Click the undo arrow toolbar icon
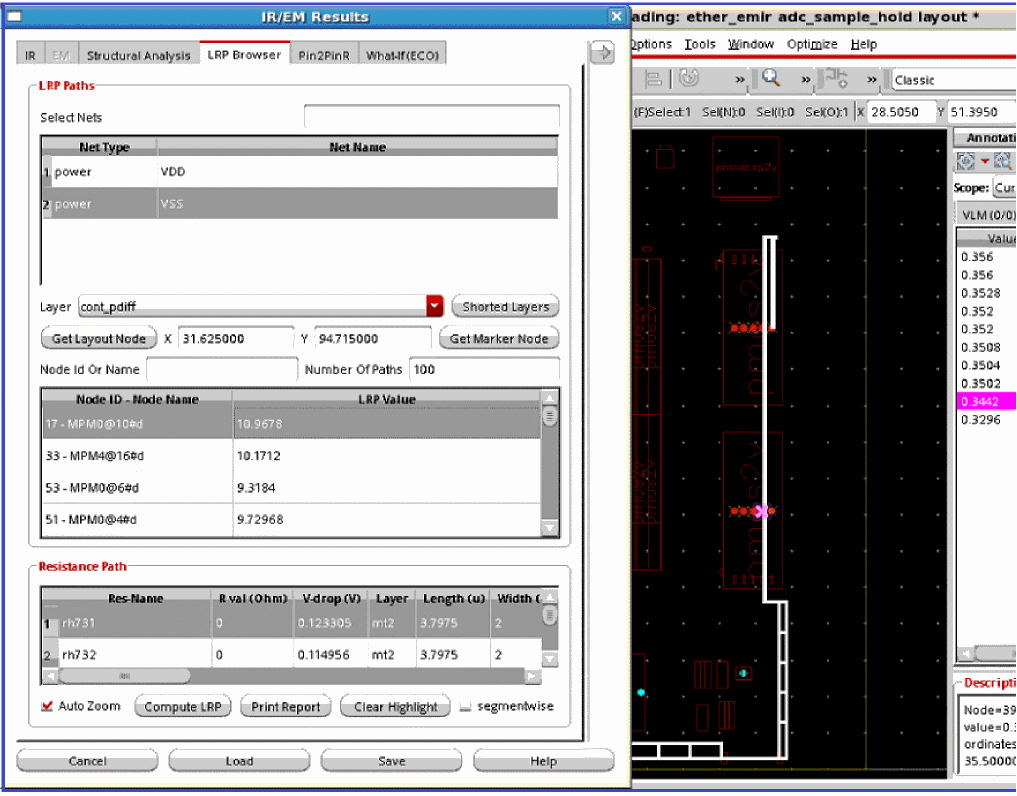Image resolution: width=1017 pixels, height=796 pixels. tap(688, 78)
